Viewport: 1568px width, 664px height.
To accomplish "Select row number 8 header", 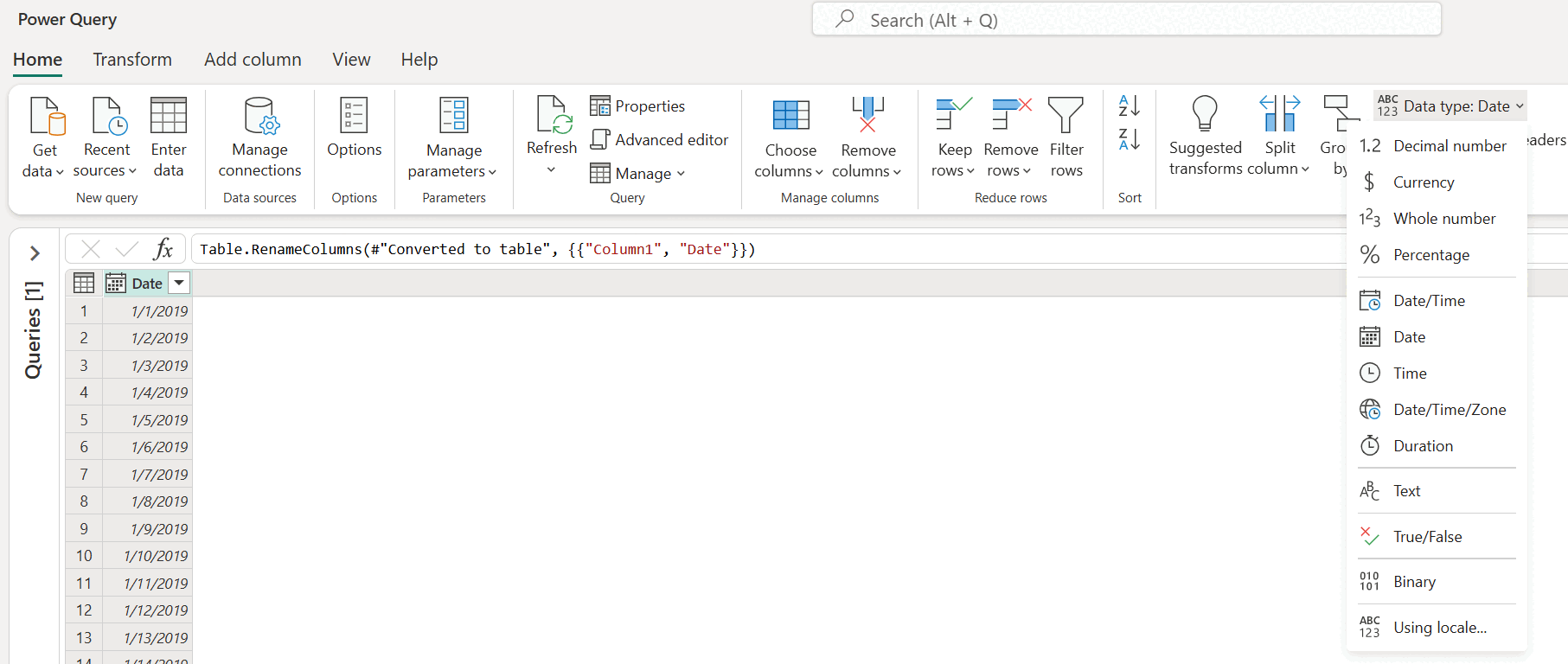I will pyautogui.click(x=84, y=501).
